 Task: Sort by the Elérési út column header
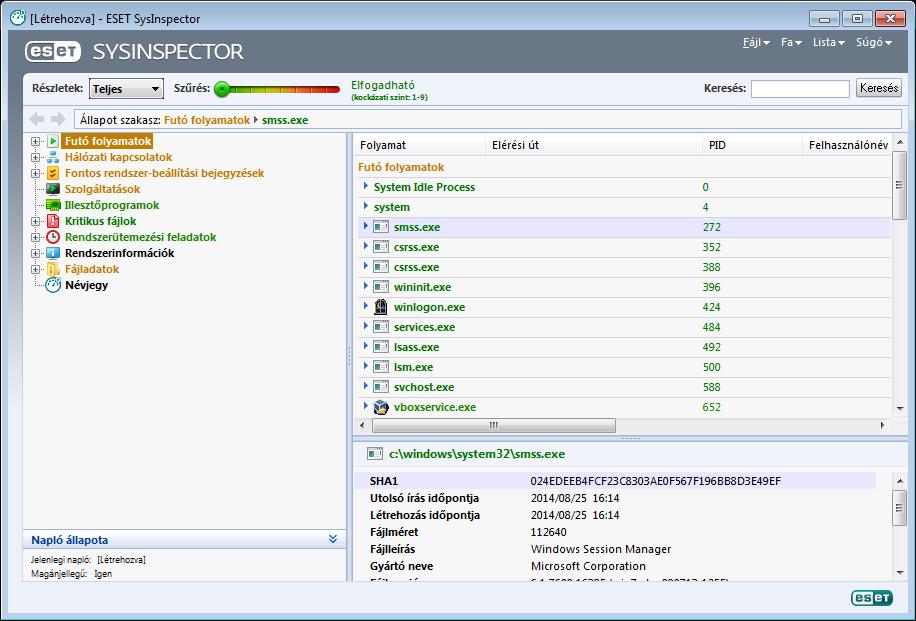click(x=594, y=145)
